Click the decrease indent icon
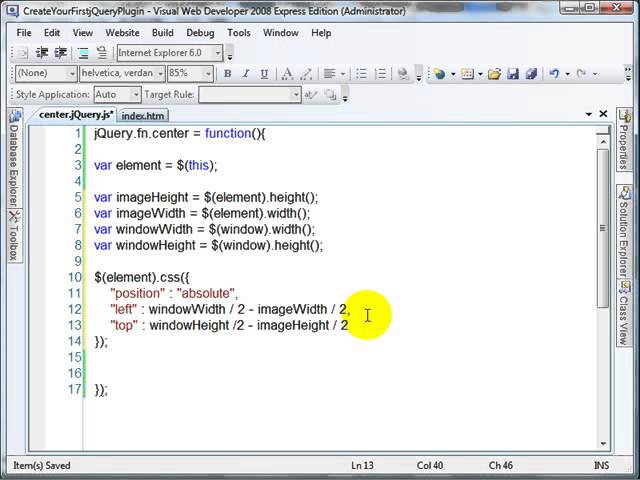 [x=42, y=53]
